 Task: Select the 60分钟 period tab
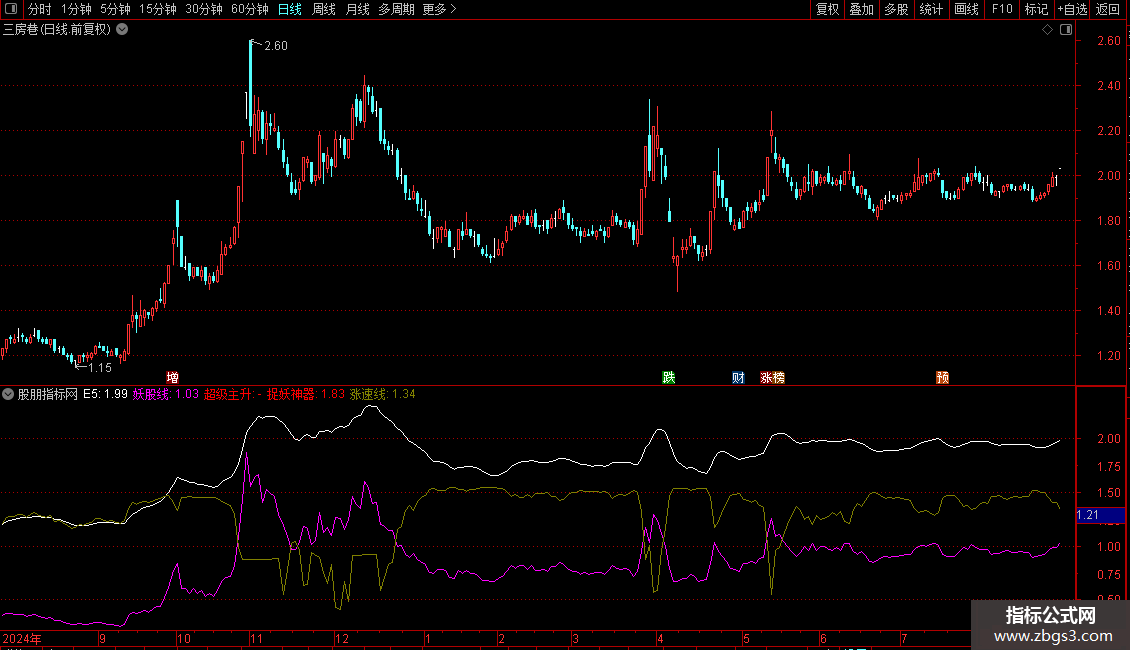coord(250,9)
